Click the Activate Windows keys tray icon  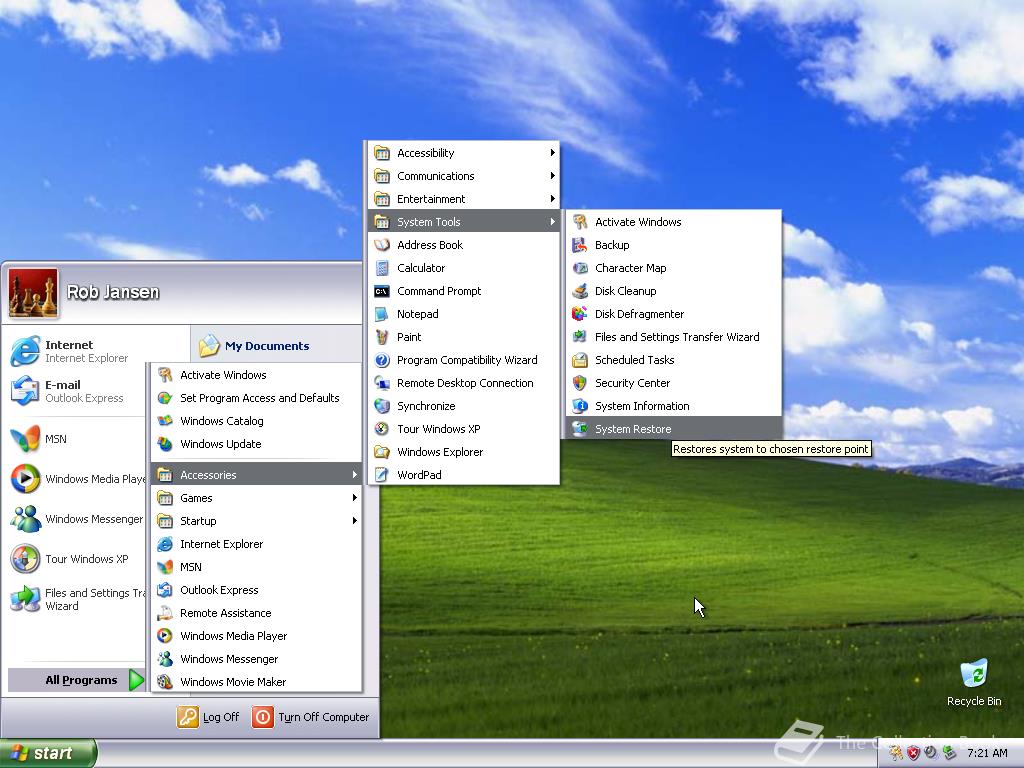(x=895, y=753)
